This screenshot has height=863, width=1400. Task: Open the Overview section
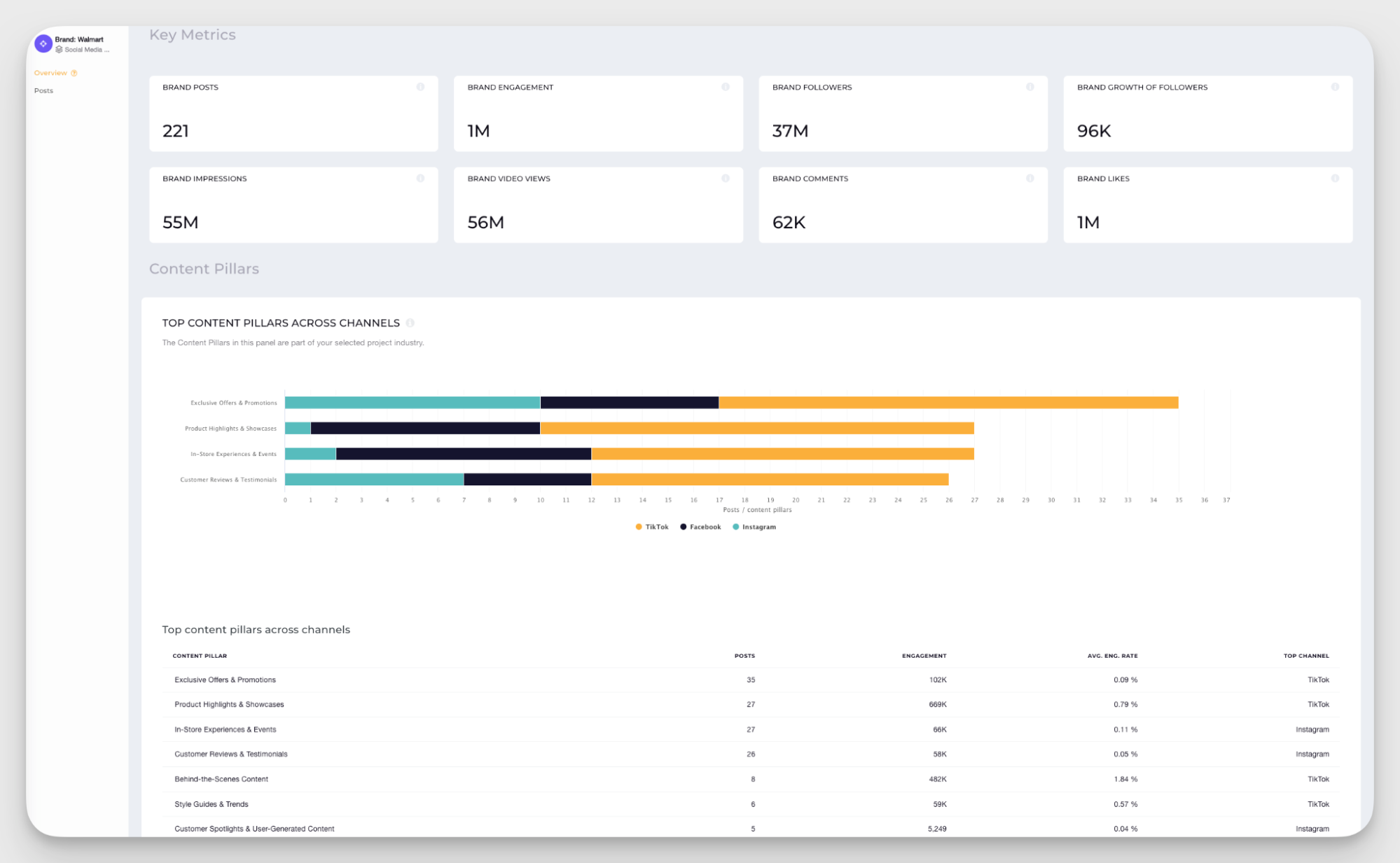coord(51,72)
